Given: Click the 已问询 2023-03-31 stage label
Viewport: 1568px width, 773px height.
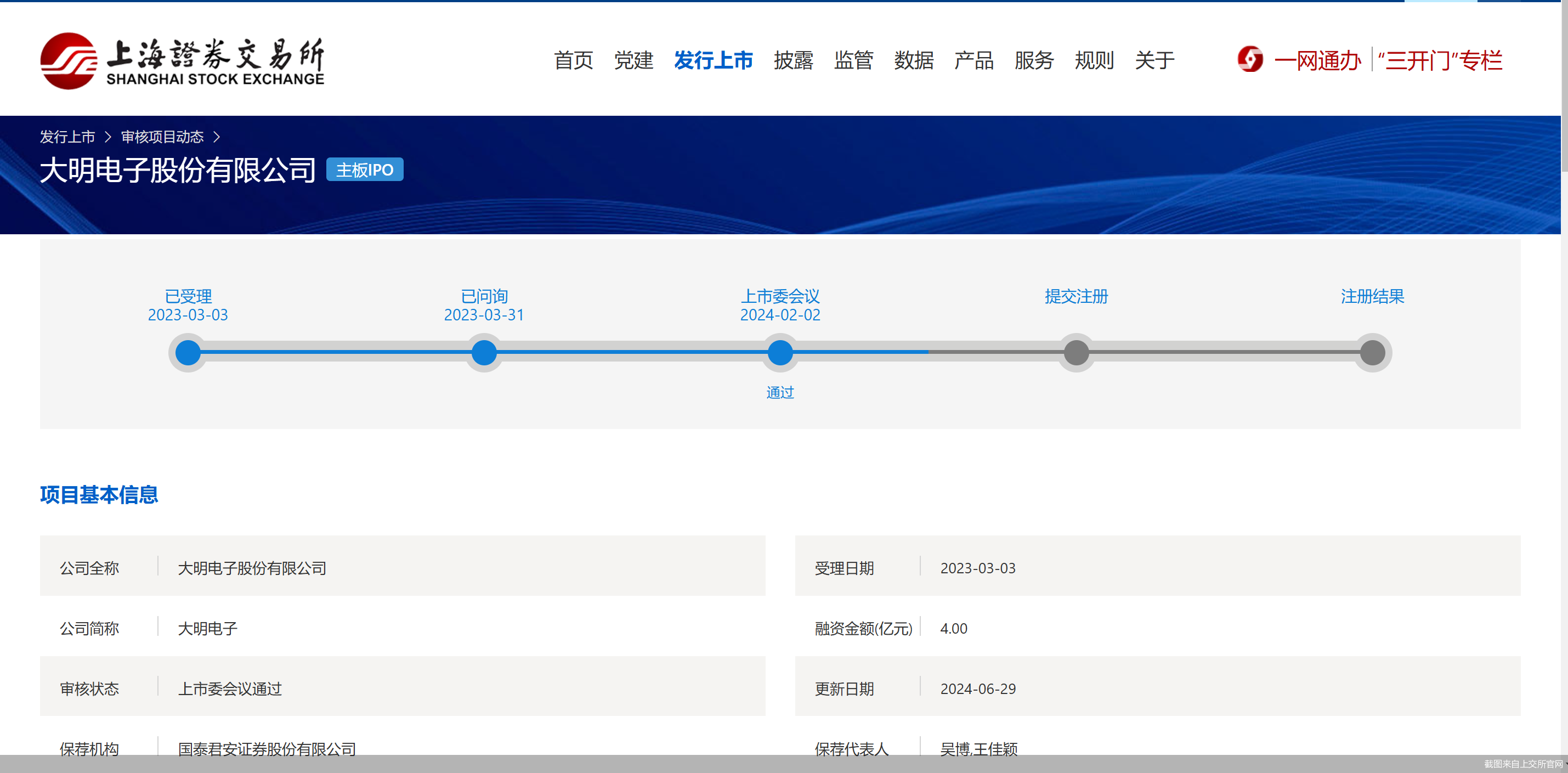Looking at the screenshot, I should click(x=484, y=305).
